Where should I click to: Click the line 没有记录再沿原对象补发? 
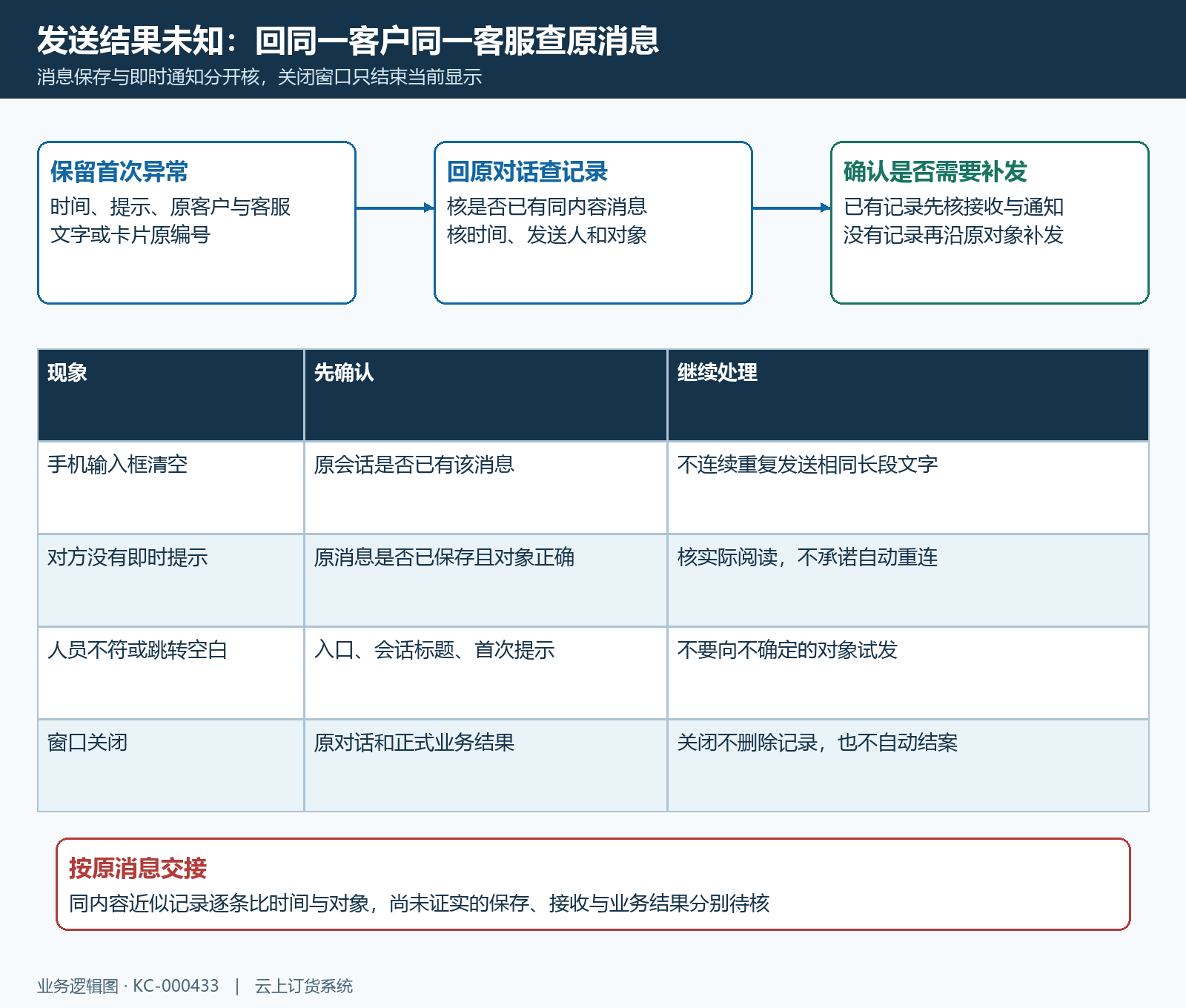pos(954,235)
